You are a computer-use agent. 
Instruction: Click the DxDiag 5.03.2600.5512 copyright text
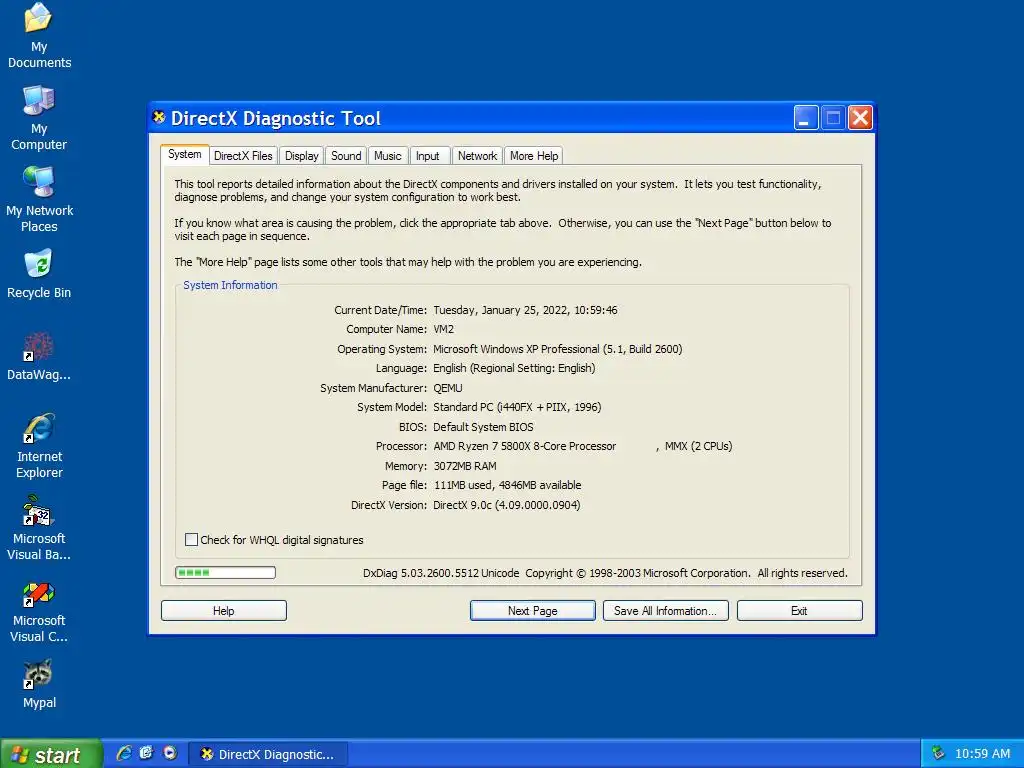coord(605,573)
